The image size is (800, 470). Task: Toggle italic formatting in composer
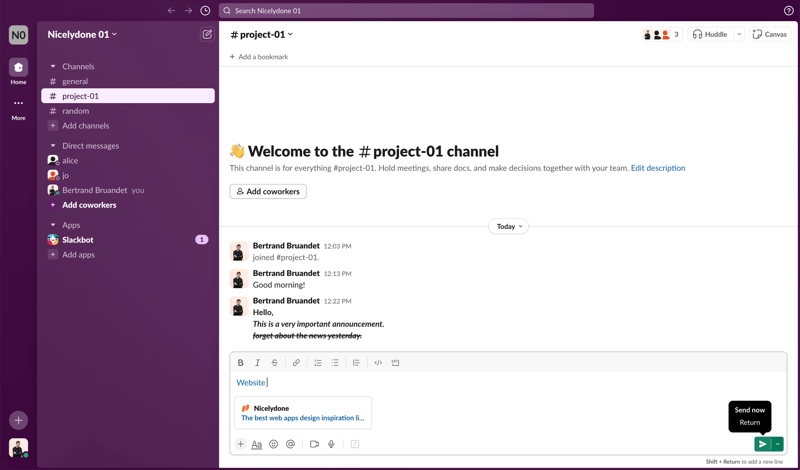[x=257, y=363]
